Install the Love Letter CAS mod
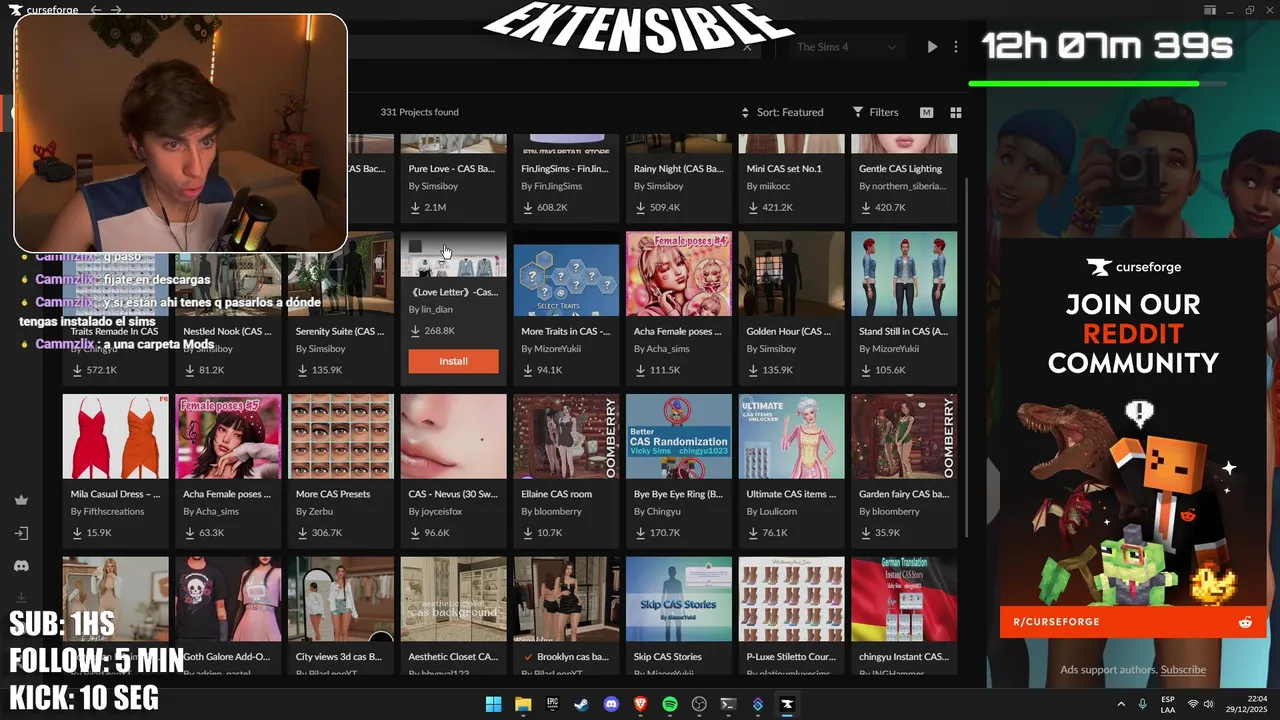 [x=453, y=361]
